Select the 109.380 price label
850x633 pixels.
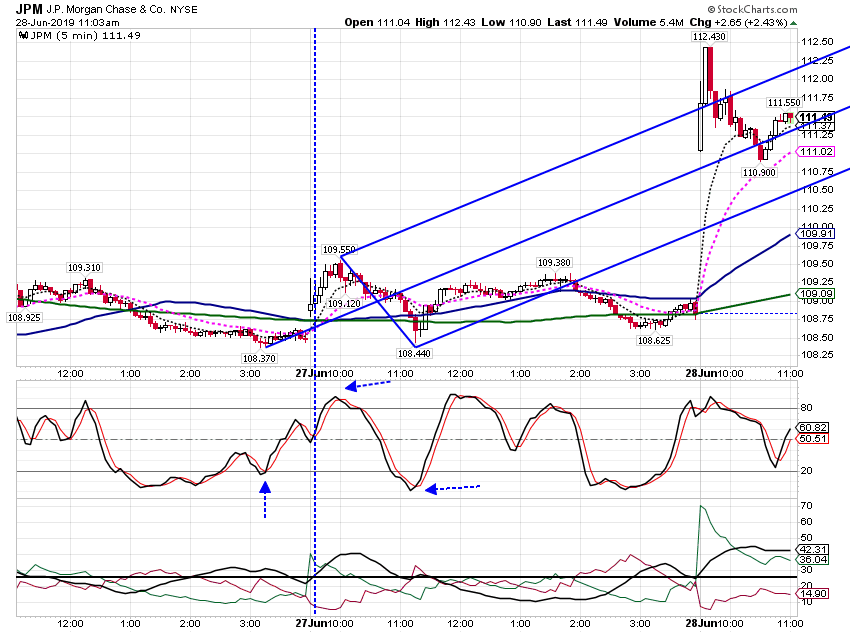click(x=553, y=262)
